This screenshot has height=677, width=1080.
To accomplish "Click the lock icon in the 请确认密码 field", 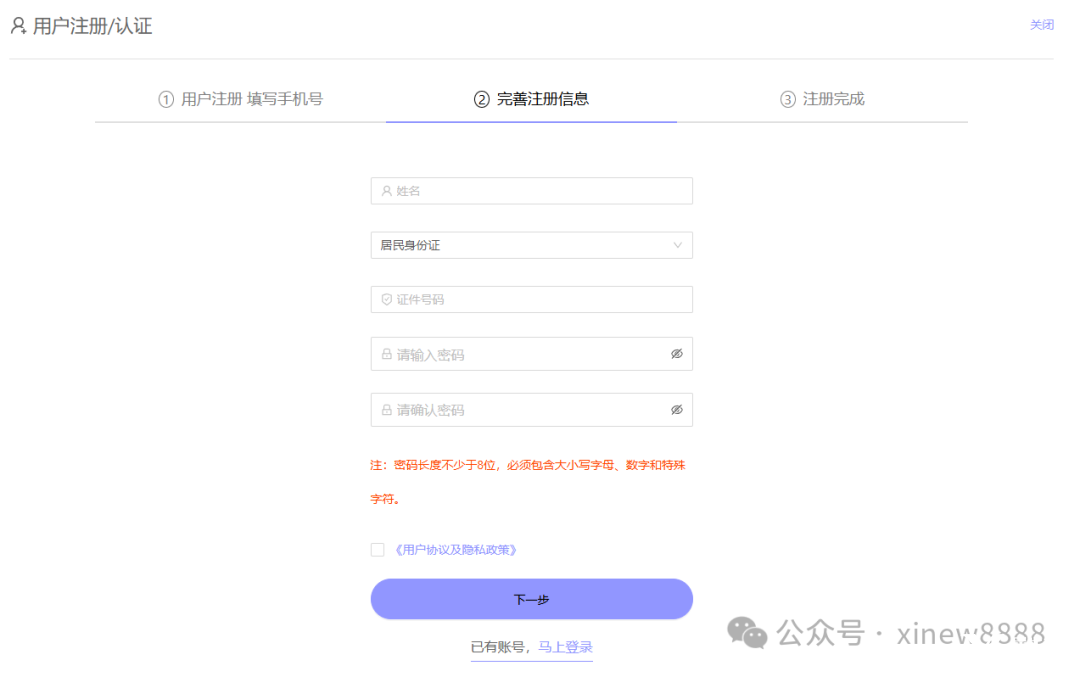I will tap(386, 410).
